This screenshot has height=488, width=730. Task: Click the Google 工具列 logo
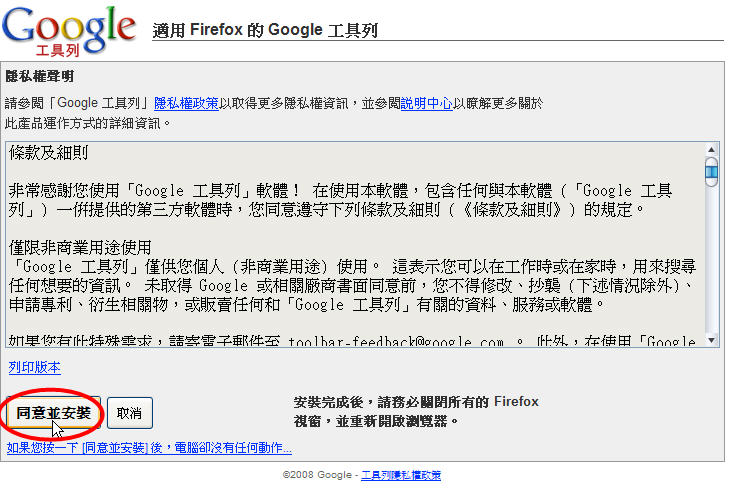(69, 31)
